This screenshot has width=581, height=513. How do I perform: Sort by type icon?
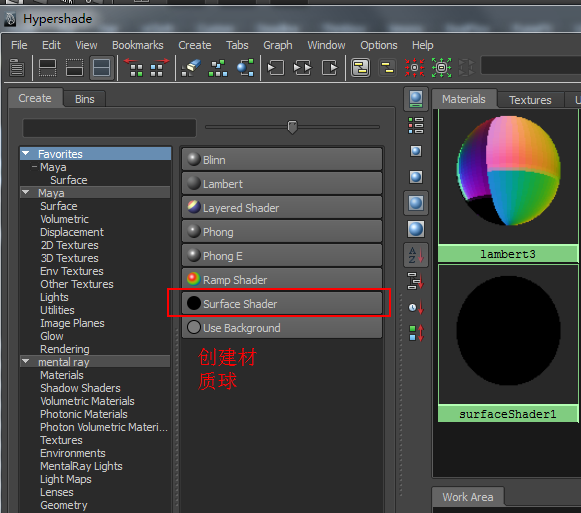click(416, 281)
